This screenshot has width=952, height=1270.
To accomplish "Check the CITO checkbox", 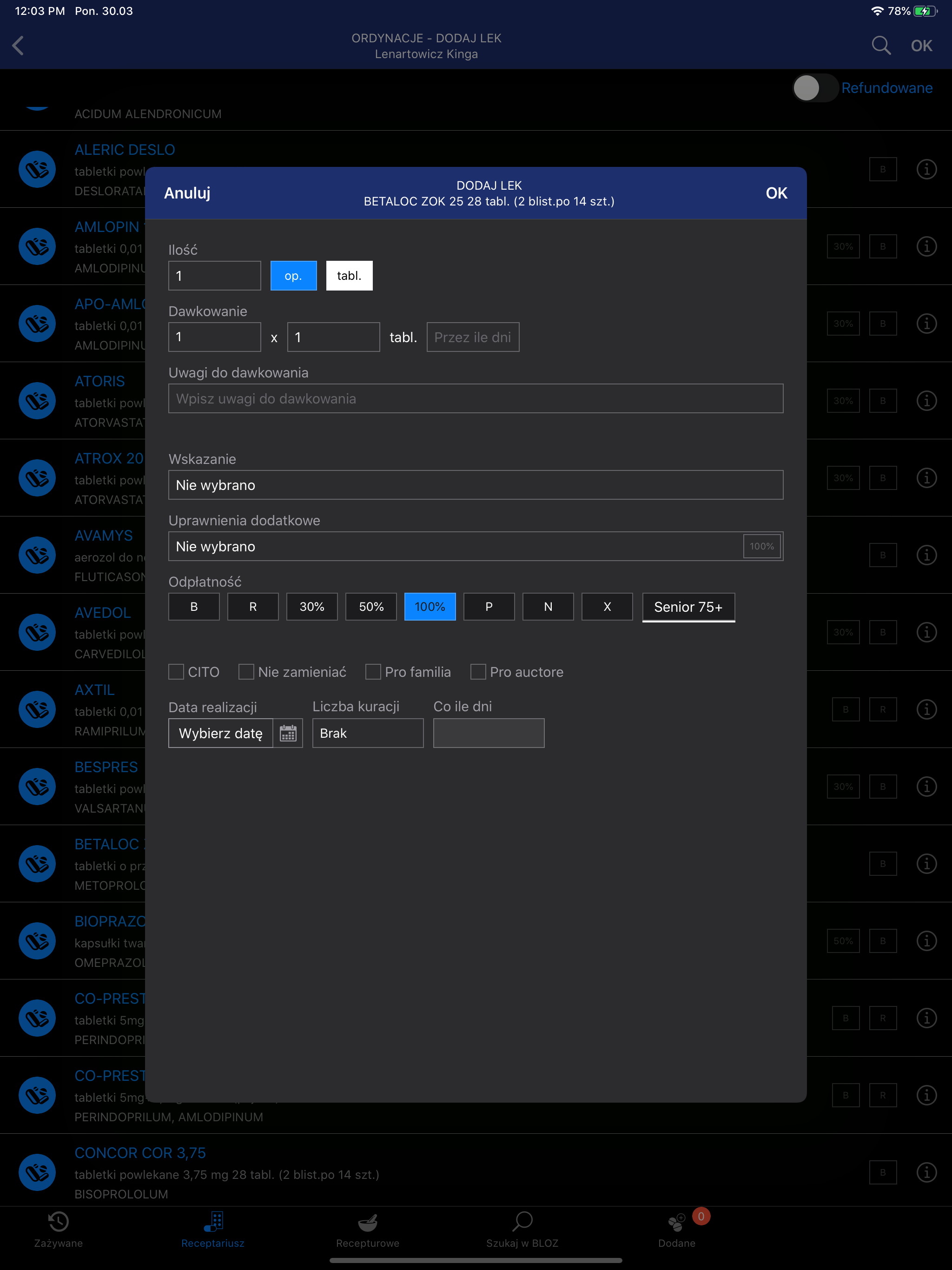I will (176, 672).
